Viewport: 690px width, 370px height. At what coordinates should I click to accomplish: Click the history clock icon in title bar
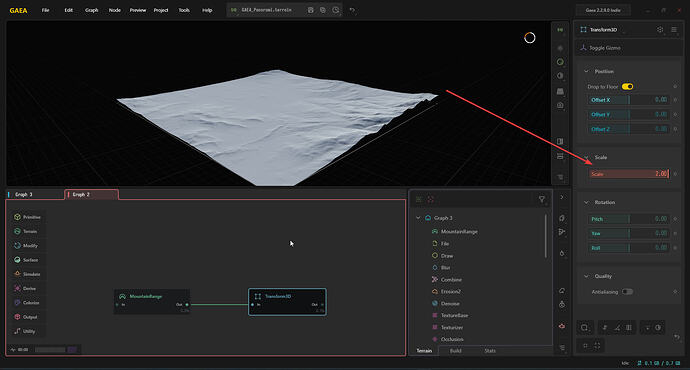[336, 10]
